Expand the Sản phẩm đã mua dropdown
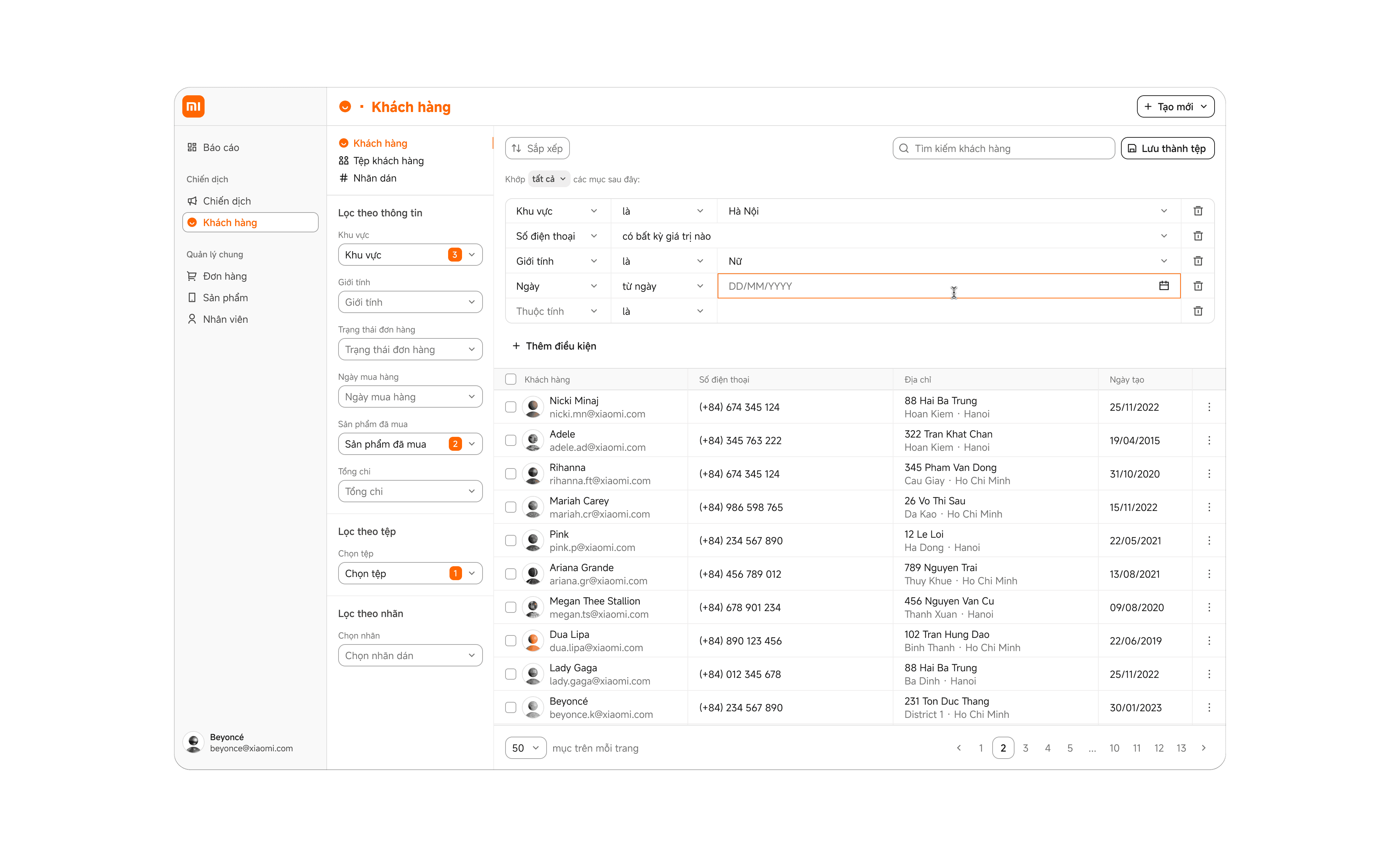The height and width of the screenshot is (857, 1400). [x=409, y=444]
